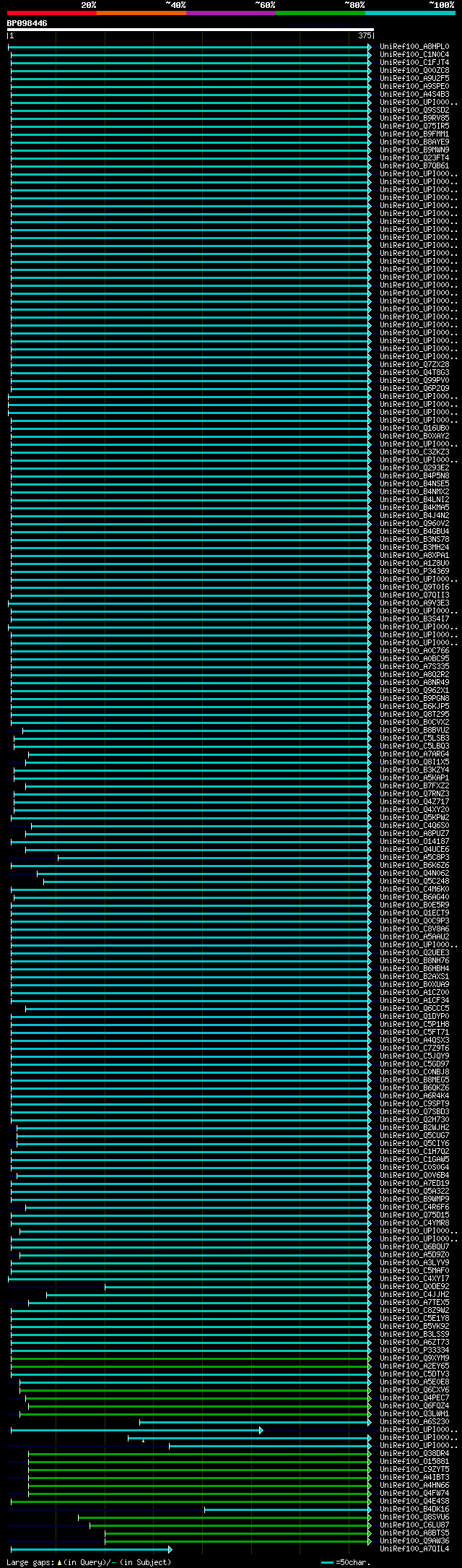
Task: Click the UniRef100_Q6BQU7 label
Action: (x=414, y=1247)
